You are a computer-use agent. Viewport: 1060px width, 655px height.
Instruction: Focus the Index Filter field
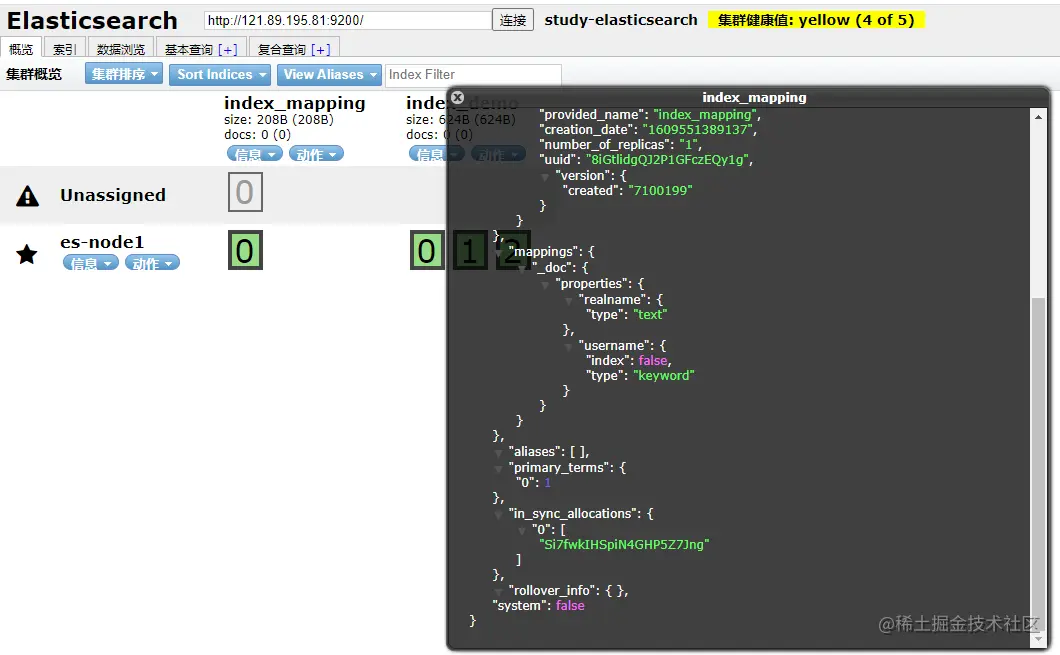473,74
